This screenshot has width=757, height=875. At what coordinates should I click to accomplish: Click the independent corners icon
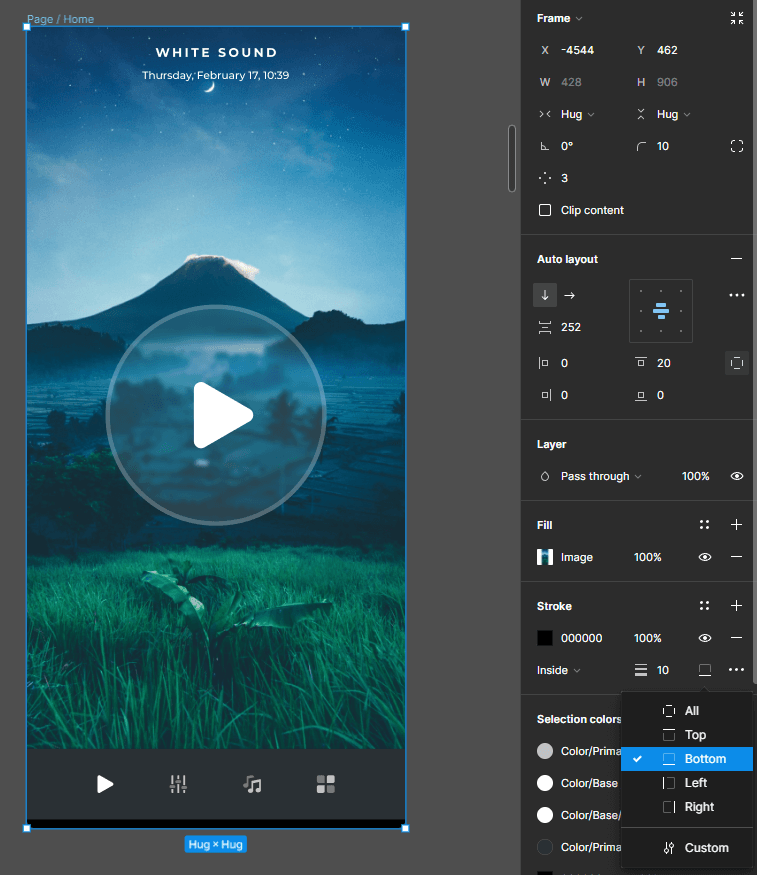[737, 146]
